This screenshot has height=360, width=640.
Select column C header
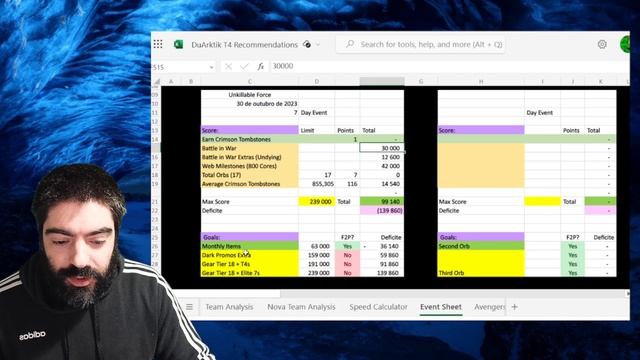point(250,81)
